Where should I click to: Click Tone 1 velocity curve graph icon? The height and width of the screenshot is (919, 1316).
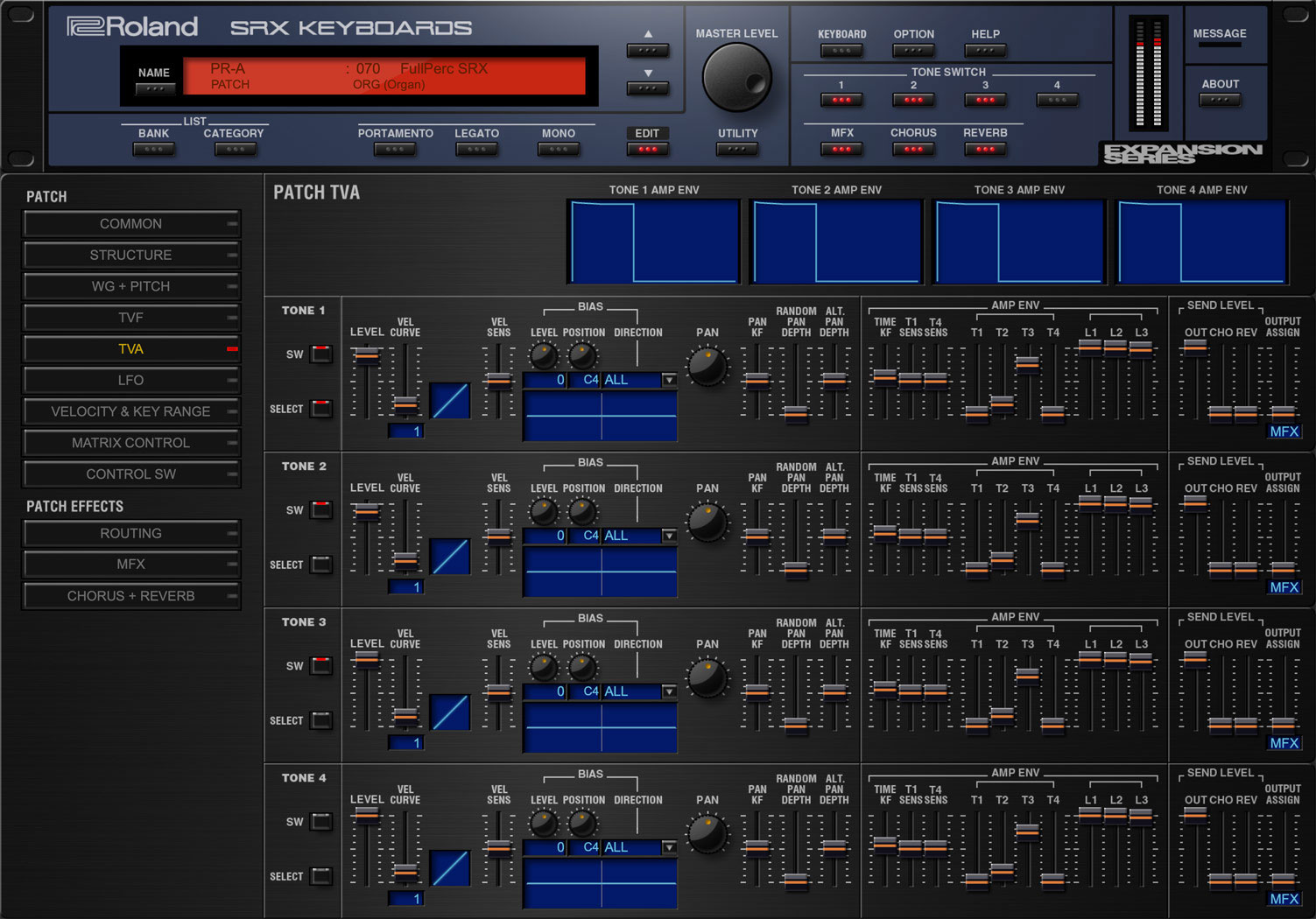tap(450, 401)
